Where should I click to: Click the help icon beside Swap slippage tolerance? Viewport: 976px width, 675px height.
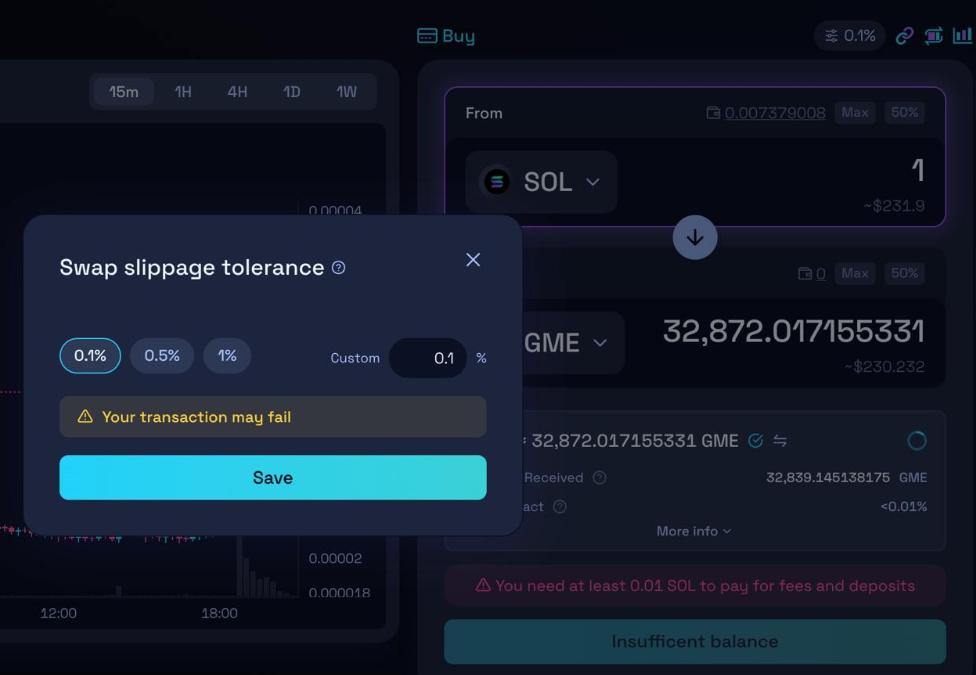tap(338, 268)
